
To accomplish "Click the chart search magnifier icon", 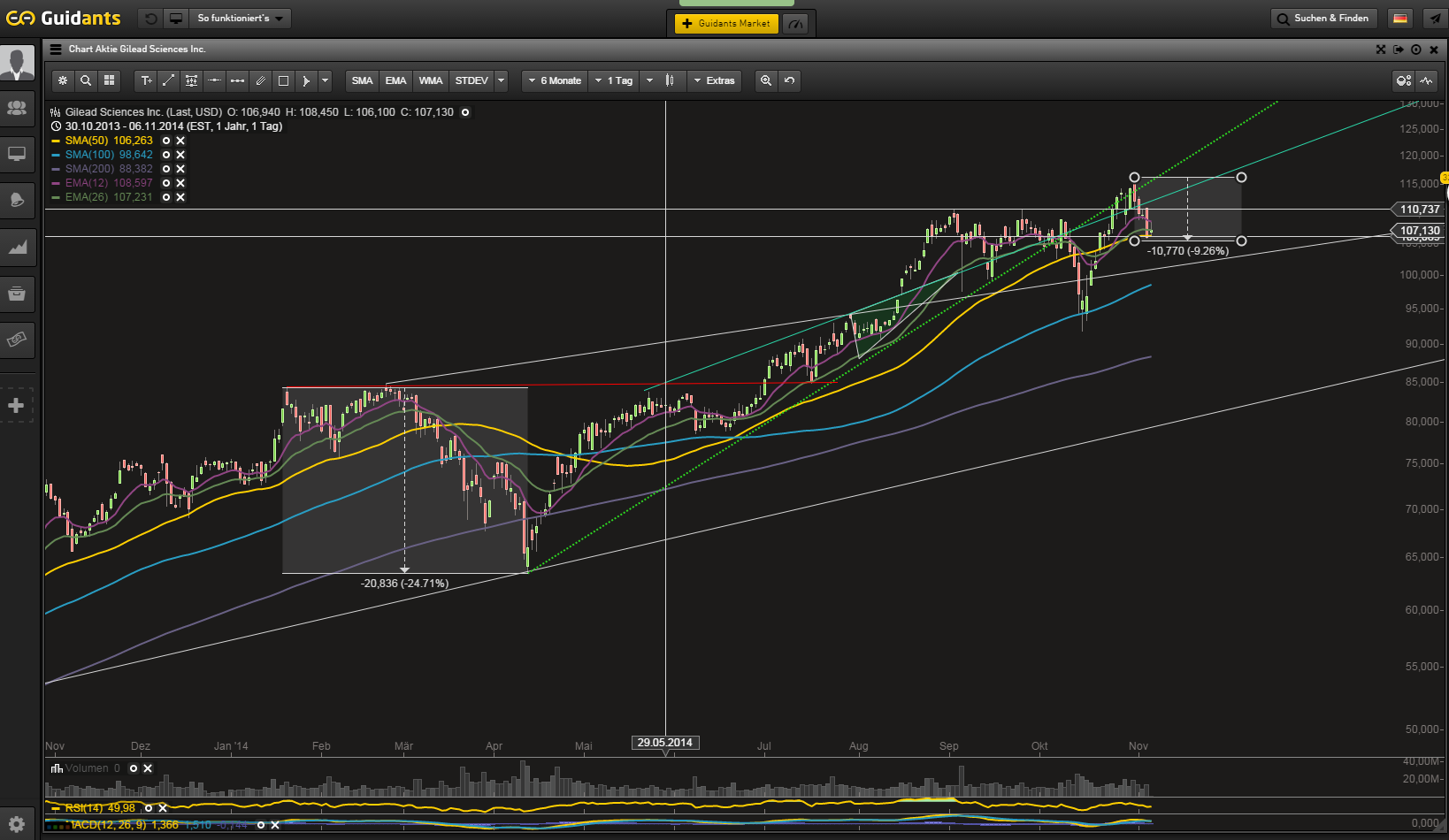I will [x=86, y=80].
